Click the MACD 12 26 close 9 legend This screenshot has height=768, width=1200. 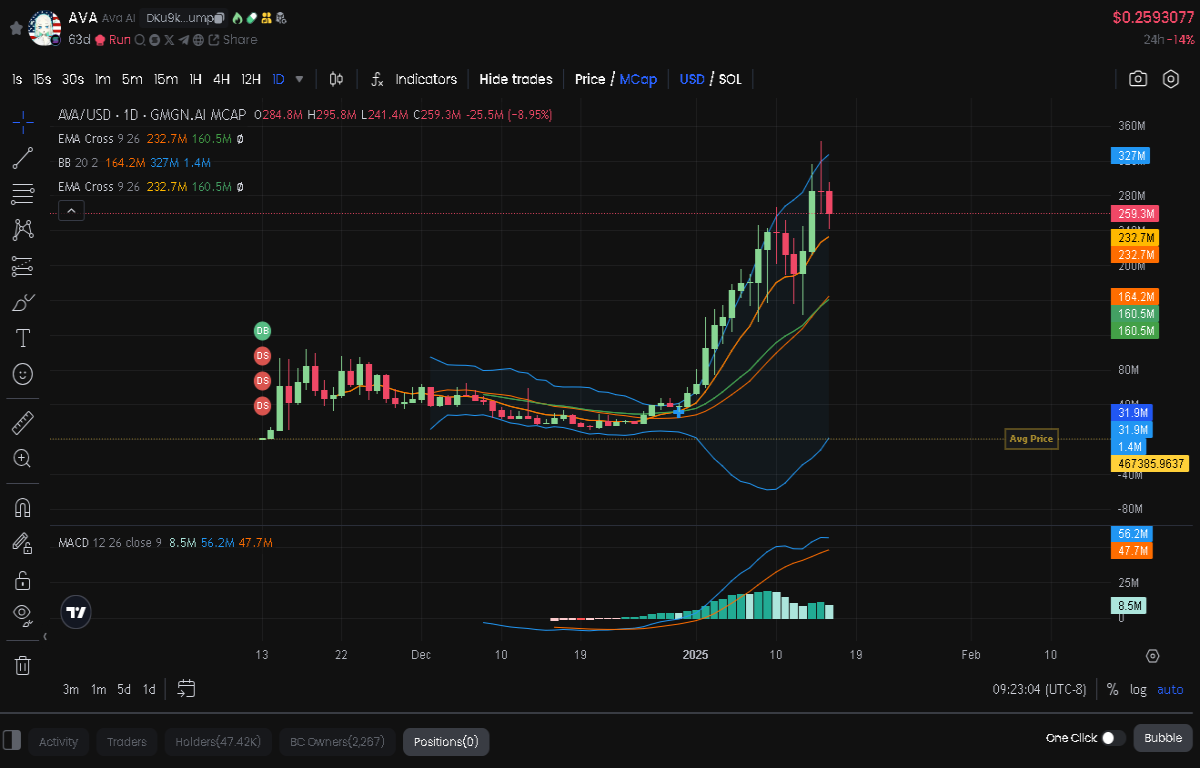pyautogui.click(x=110, y=542)
